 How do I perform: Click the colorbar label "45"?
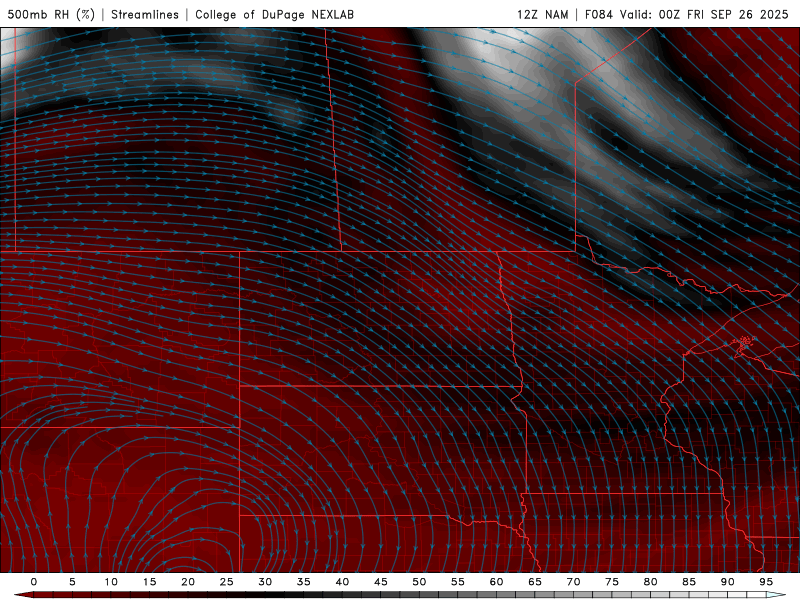pos(381,582)
